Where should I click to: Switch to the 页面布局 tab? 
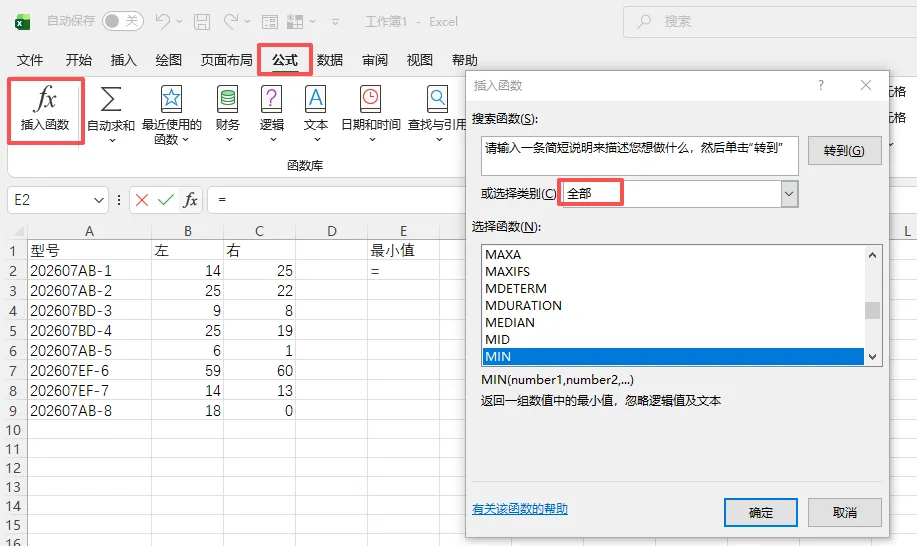(x=226, y=60)
